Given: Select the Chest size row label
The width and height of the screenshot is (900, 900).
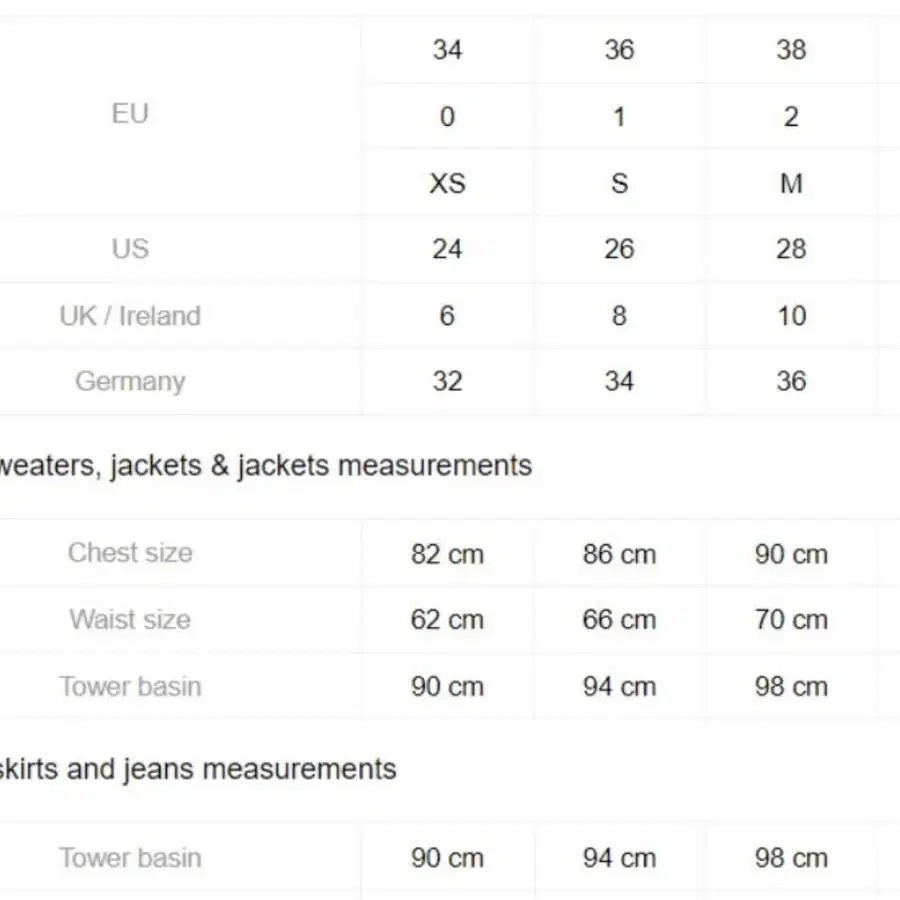Looking at the screenshot, I should pyautogui.click(x=130, y=553).
